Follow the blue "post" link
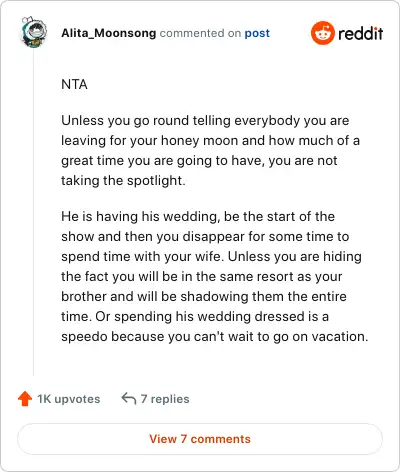 257,34
